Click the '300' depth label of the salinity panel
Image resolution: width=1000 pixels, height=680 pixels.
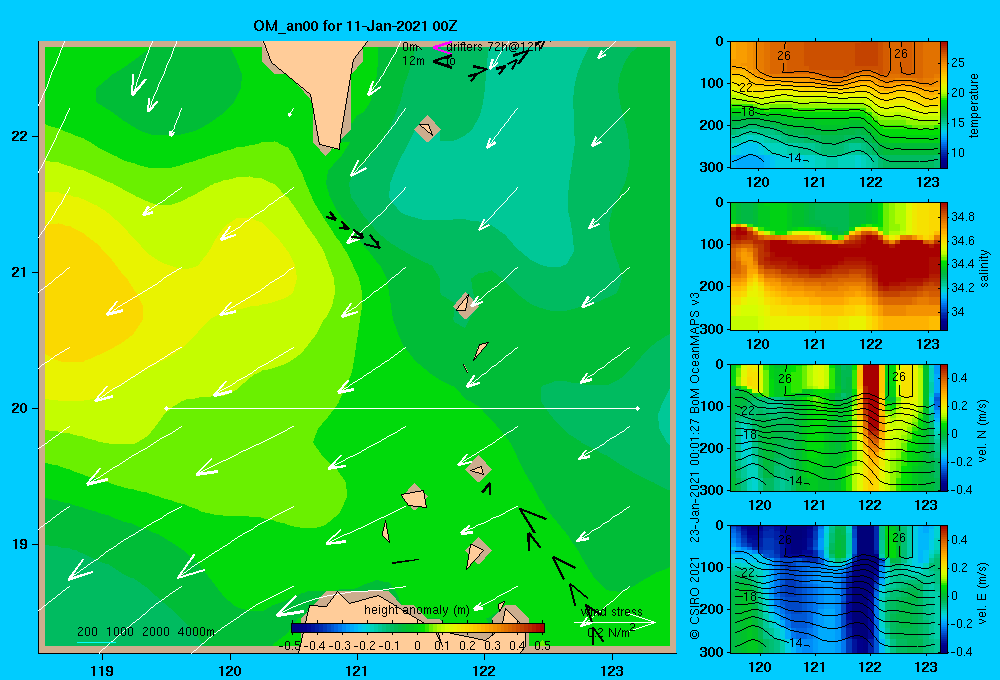713,329
